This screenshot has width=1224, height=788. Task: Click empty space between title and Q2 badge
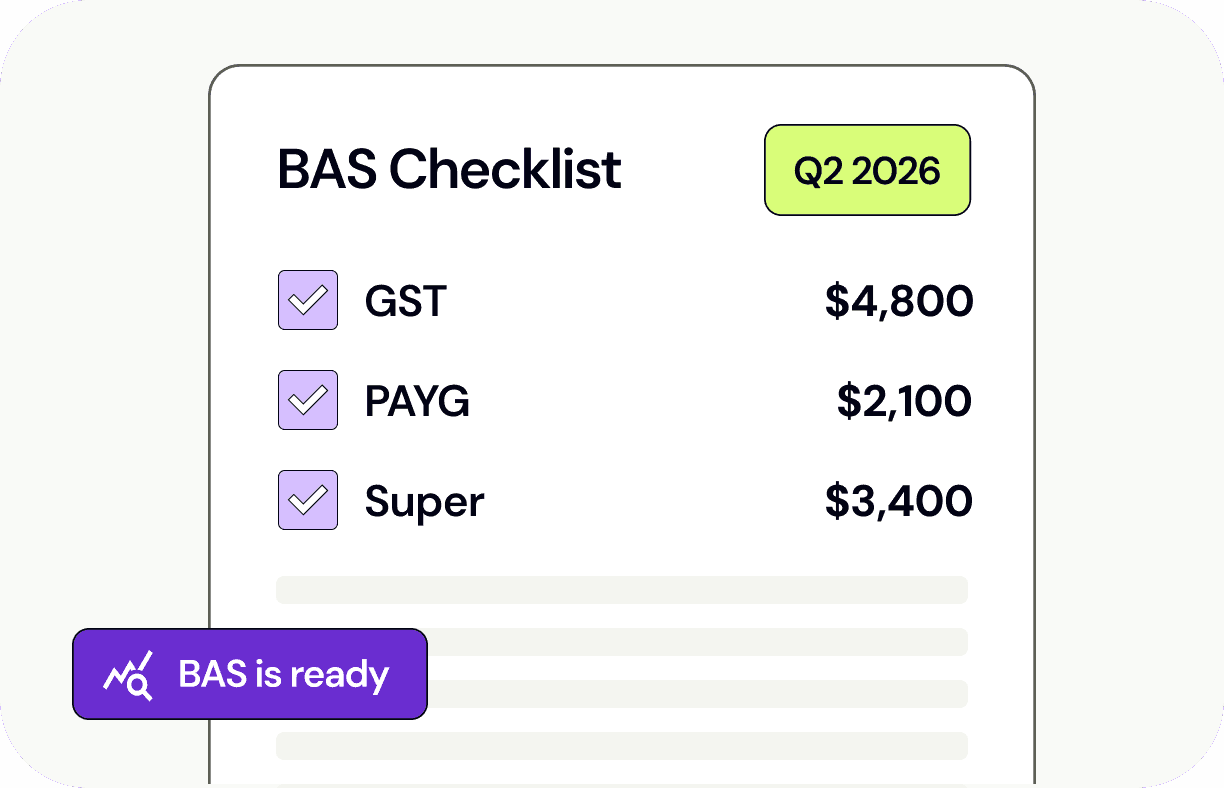click(x=693, y=170)
